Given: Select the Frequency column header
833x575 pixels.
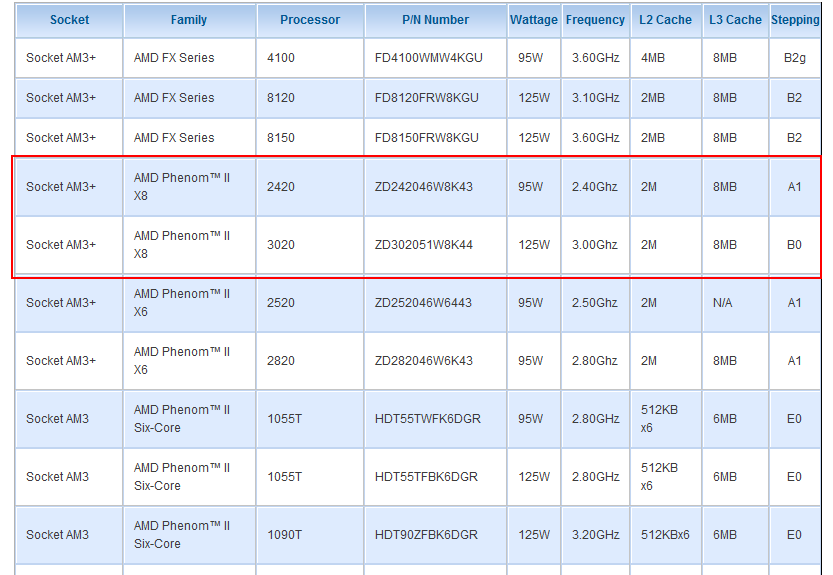Looking at the screenshot, I should pyautogui.click(x=595, y=20).
